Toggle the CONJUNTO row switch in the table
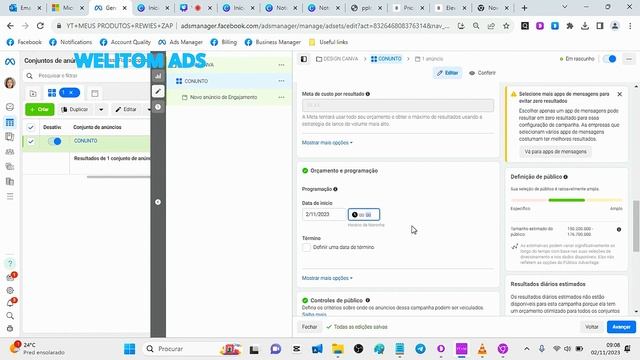 click(54, 141)
